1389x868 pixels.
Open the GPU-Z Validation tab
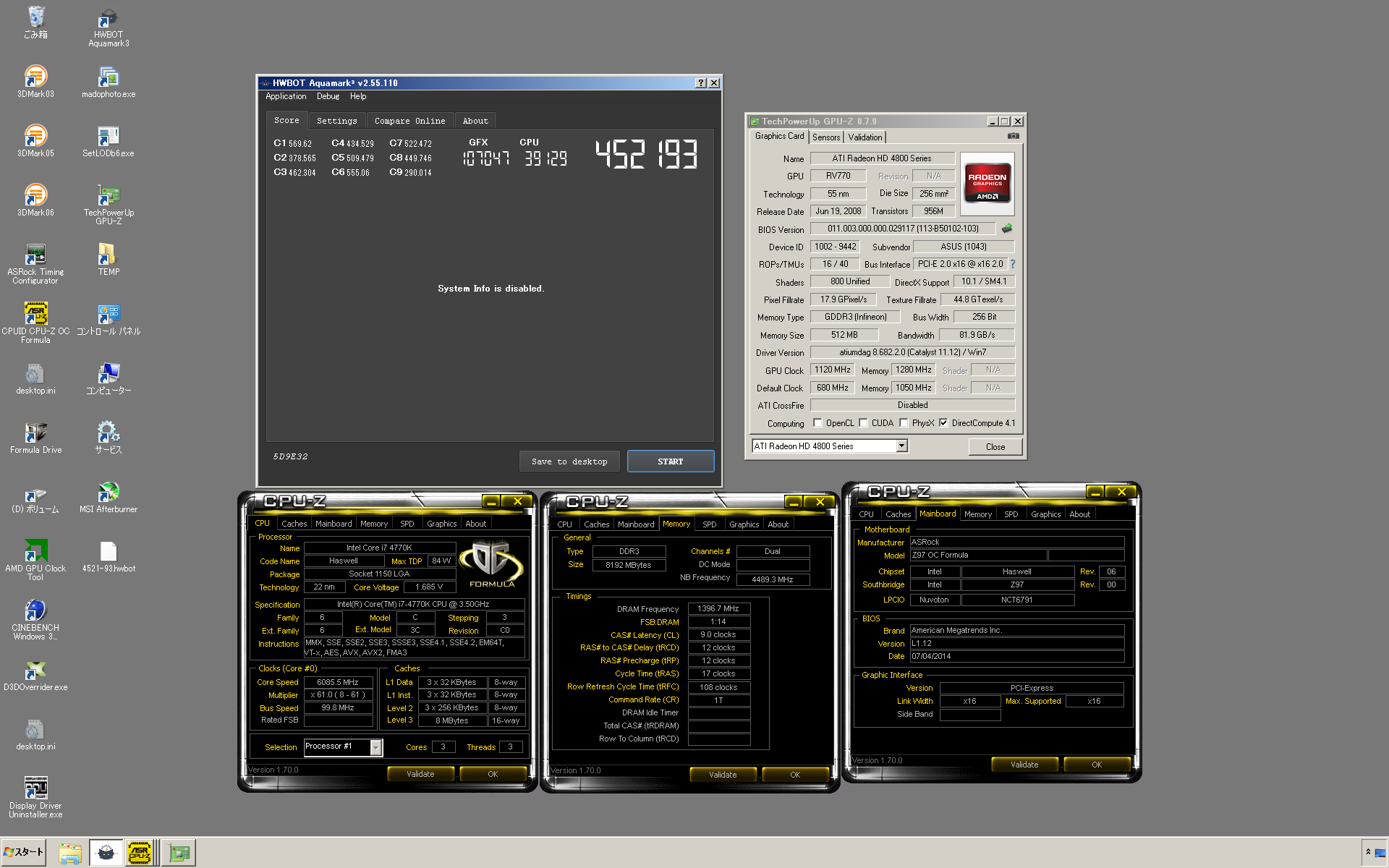(x=865, y=137)
